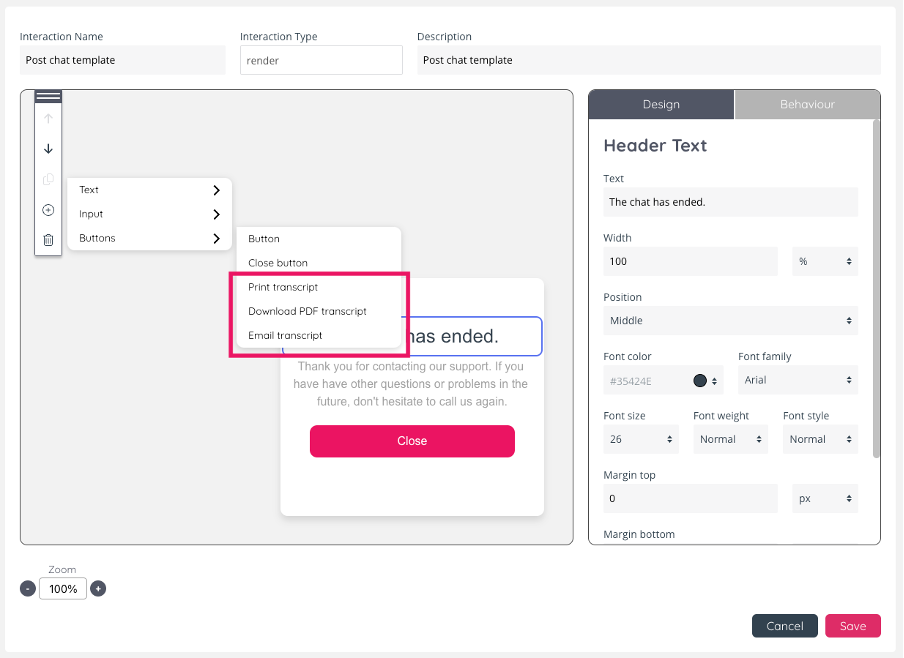Delete element using the trash icon
Image resolution: width=904 pixels, height=658 pixels.
pyautogui.click(x=48, y=240)
